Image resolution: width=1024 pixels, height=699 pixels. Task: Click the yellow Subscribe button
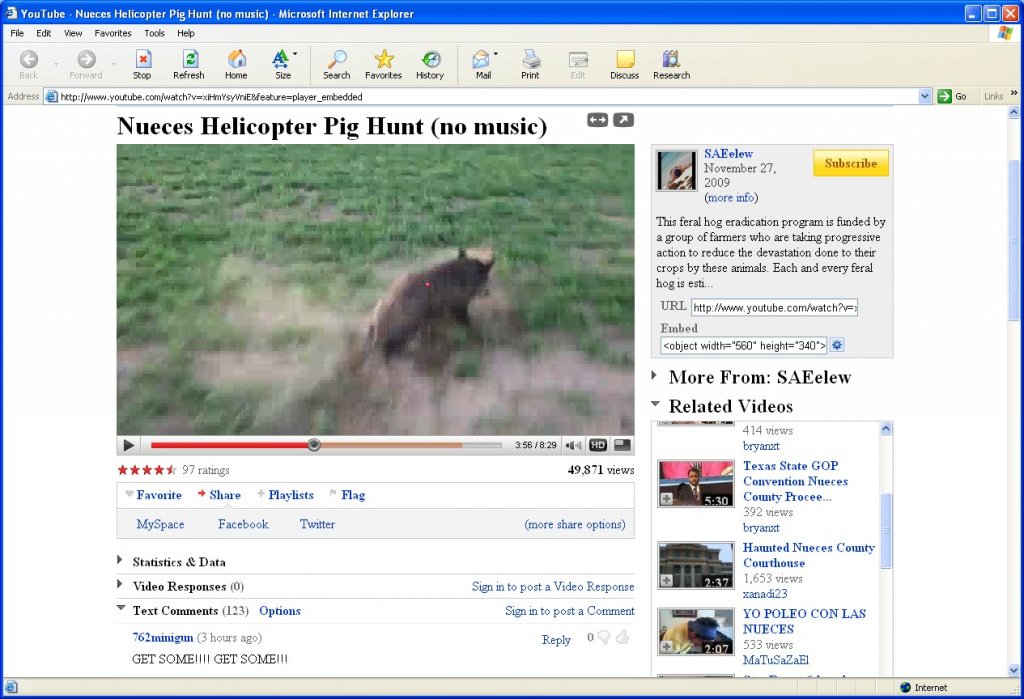click(850, 163)
